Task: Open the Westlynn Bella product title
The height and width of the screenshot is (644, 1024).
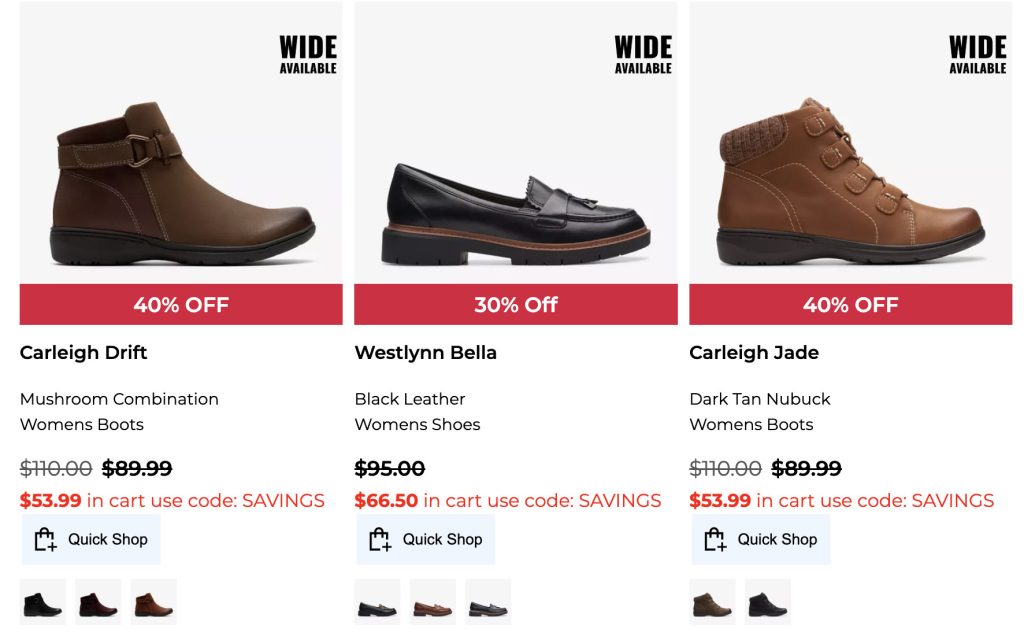Action: (x=426, y=353)
